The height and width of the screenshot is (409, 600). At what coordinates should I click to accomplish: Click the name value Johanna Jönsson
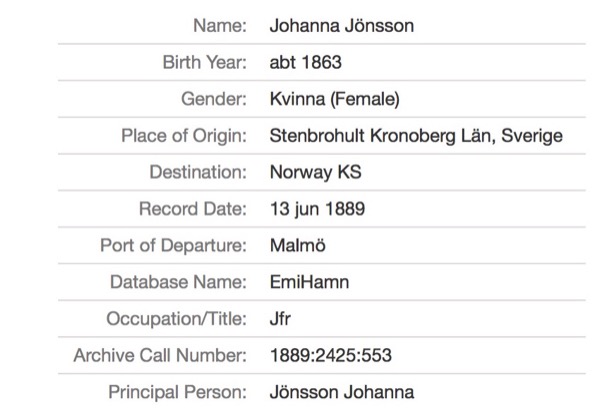(341, 26)
